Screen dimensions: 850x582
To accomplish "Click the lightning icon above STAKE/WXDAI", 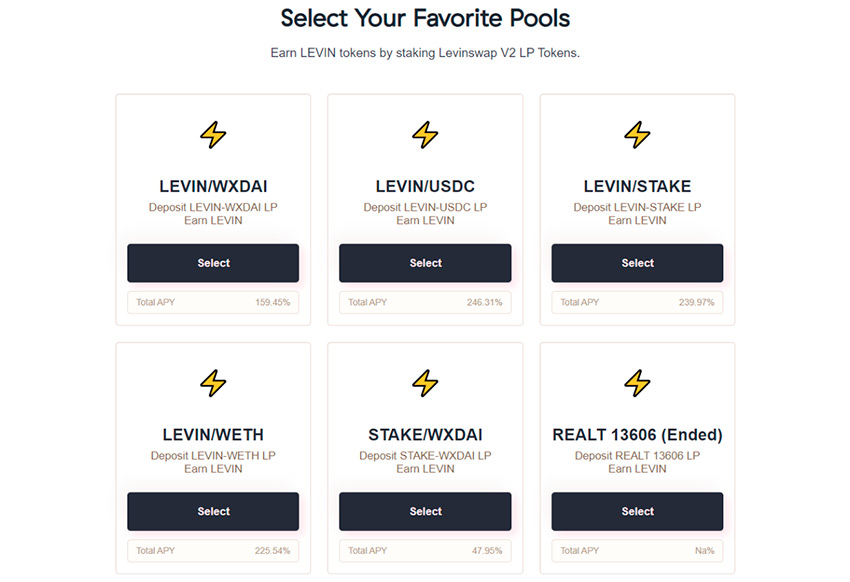I will tap(425, 382).
